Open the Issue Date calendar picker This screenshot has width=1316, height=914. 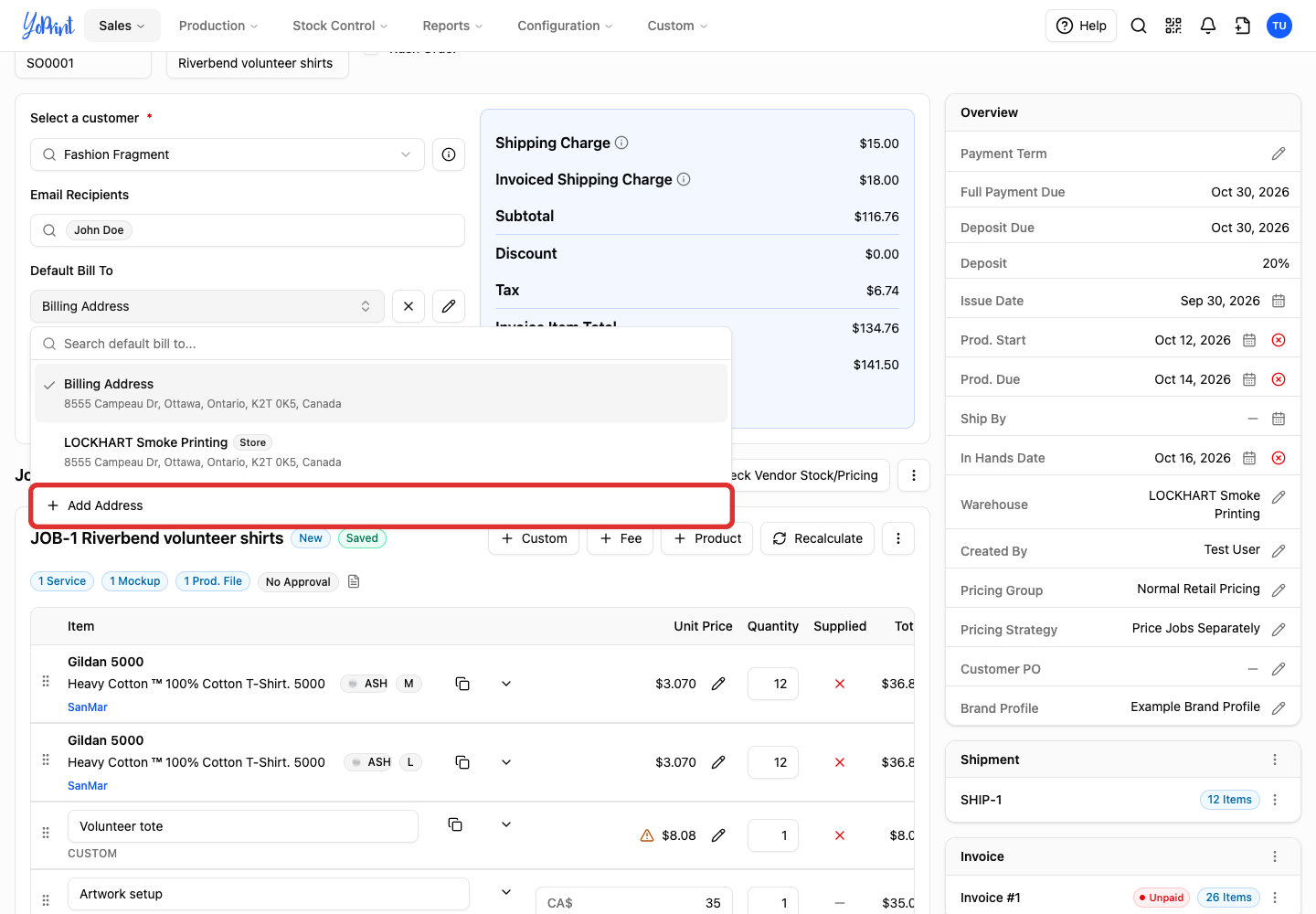point(1279,301)
